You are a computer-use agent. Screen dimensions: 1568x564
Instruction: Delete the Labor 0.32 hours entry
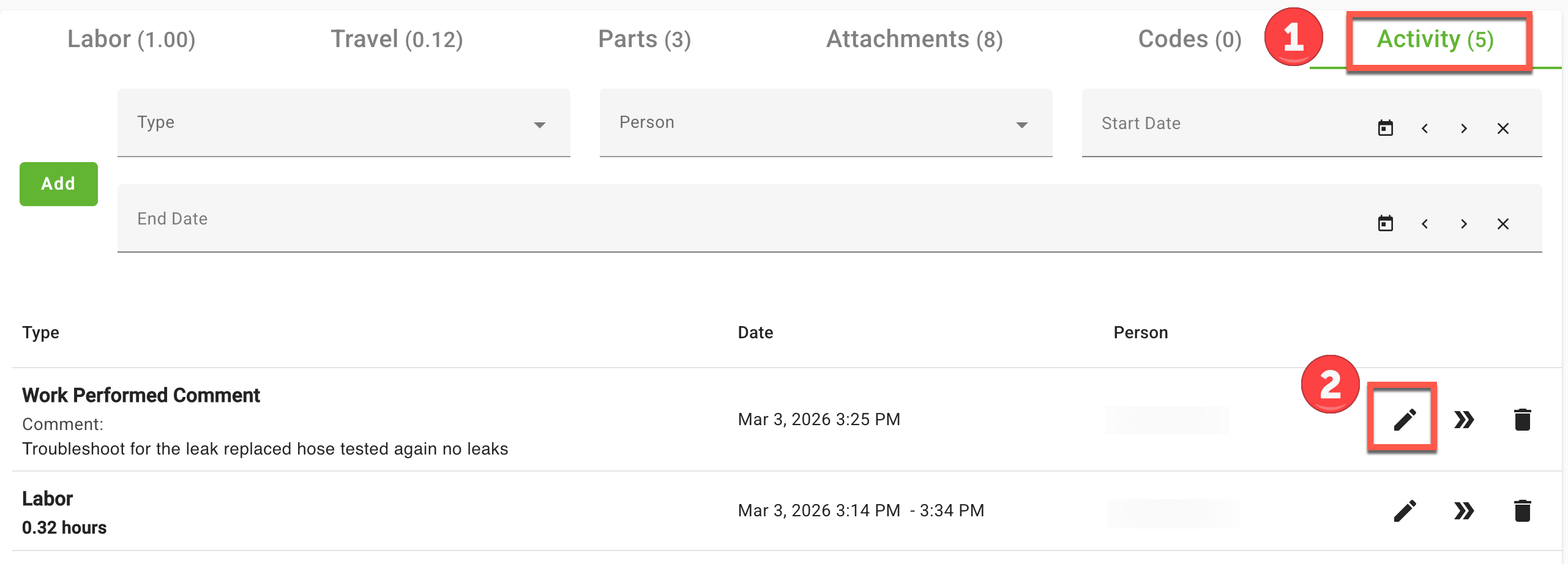(x=1522, y=511)
